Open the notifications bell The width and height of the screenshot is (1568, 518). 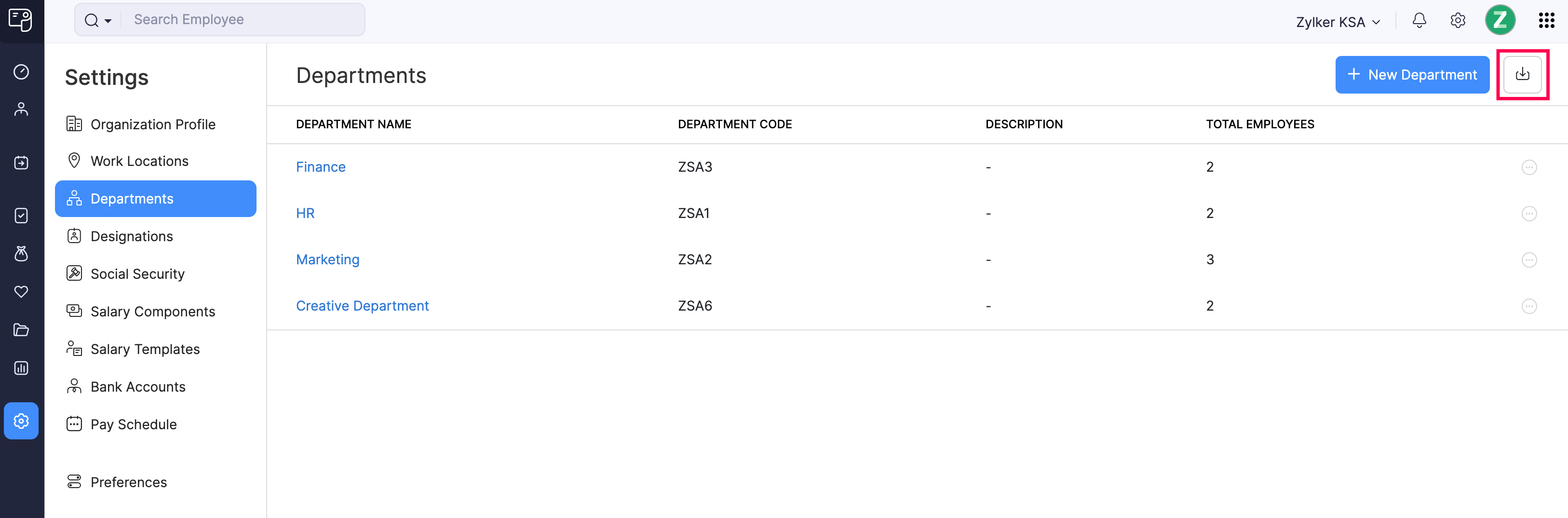[x=1419, y=20]
